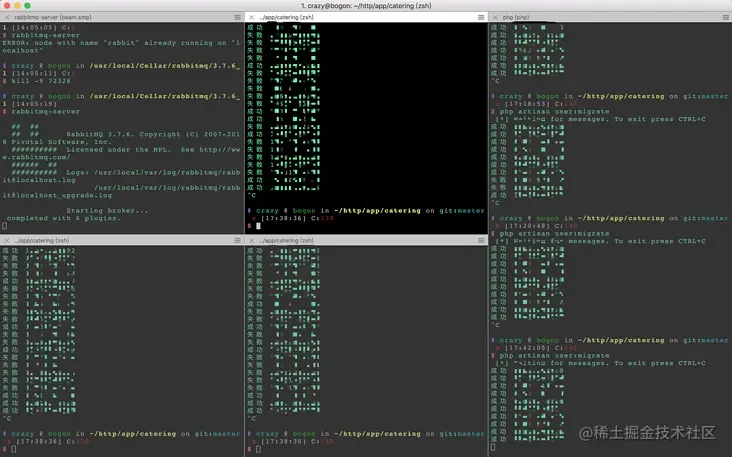Click the 'Starting broker...' line
732x457 pixels.
click(x=107, y=211)
